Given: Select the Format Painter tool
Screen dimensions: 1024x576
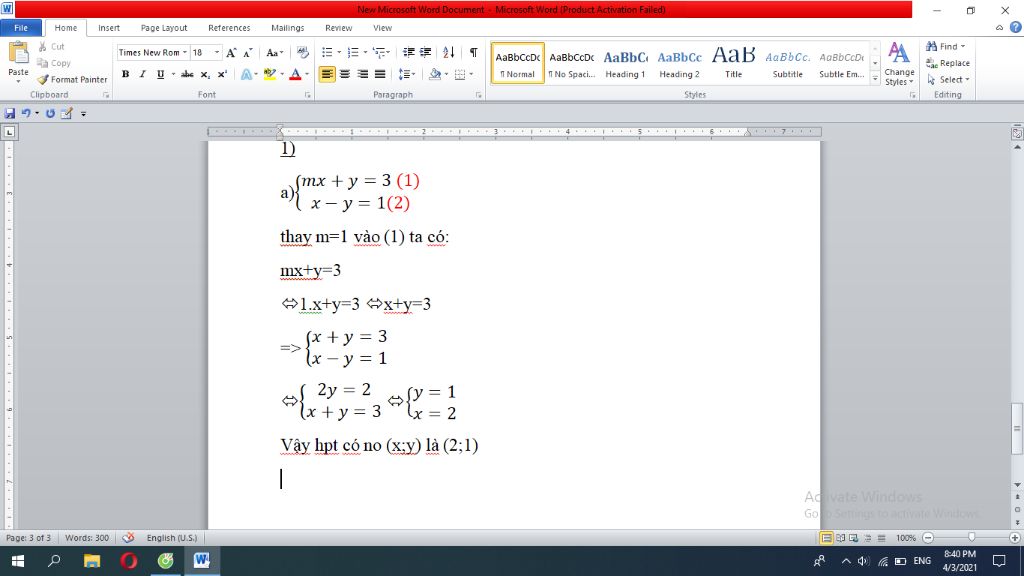Looking at the screenshot, I should [x=72, y=80].
